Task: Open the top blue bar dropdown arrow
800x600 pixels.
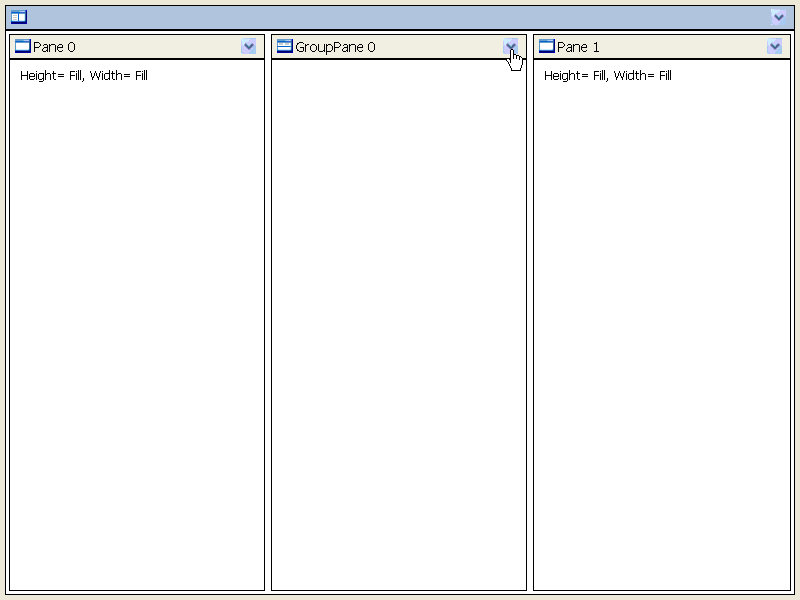Action: pyautogui.click(x=778, y=17)
